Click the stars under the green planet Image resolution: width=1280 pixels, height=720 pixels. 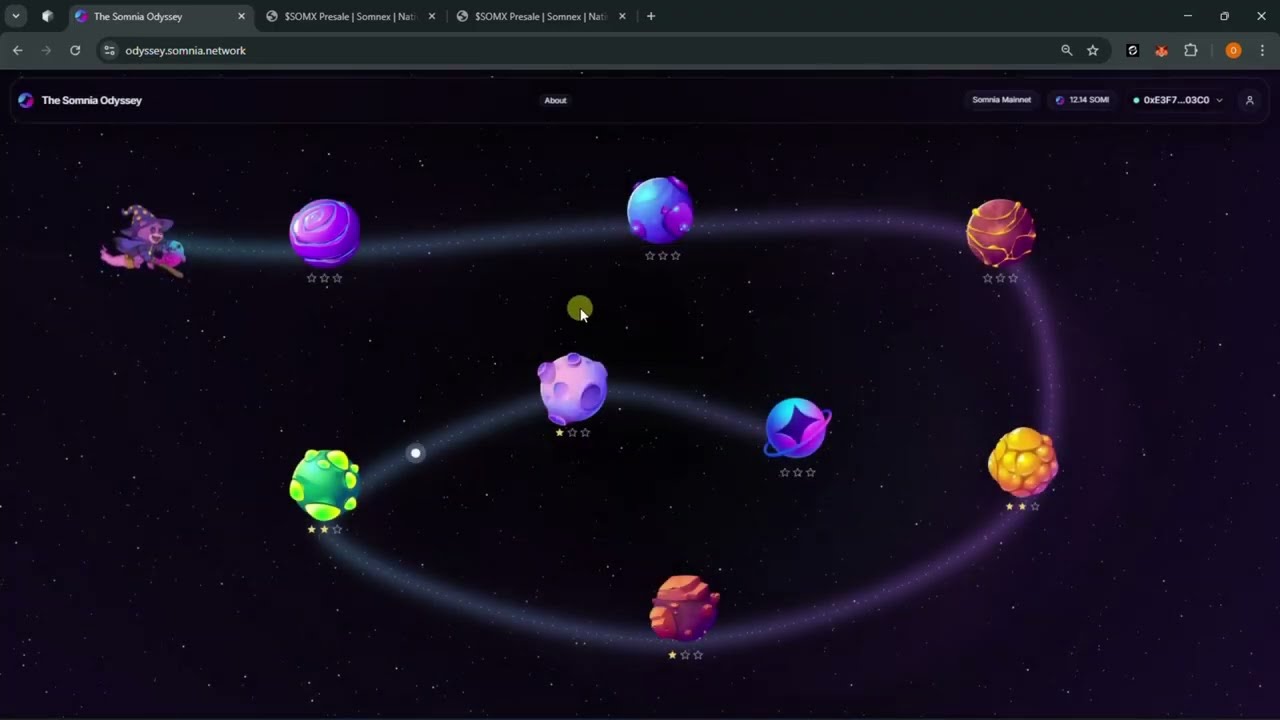click(324, 529)
